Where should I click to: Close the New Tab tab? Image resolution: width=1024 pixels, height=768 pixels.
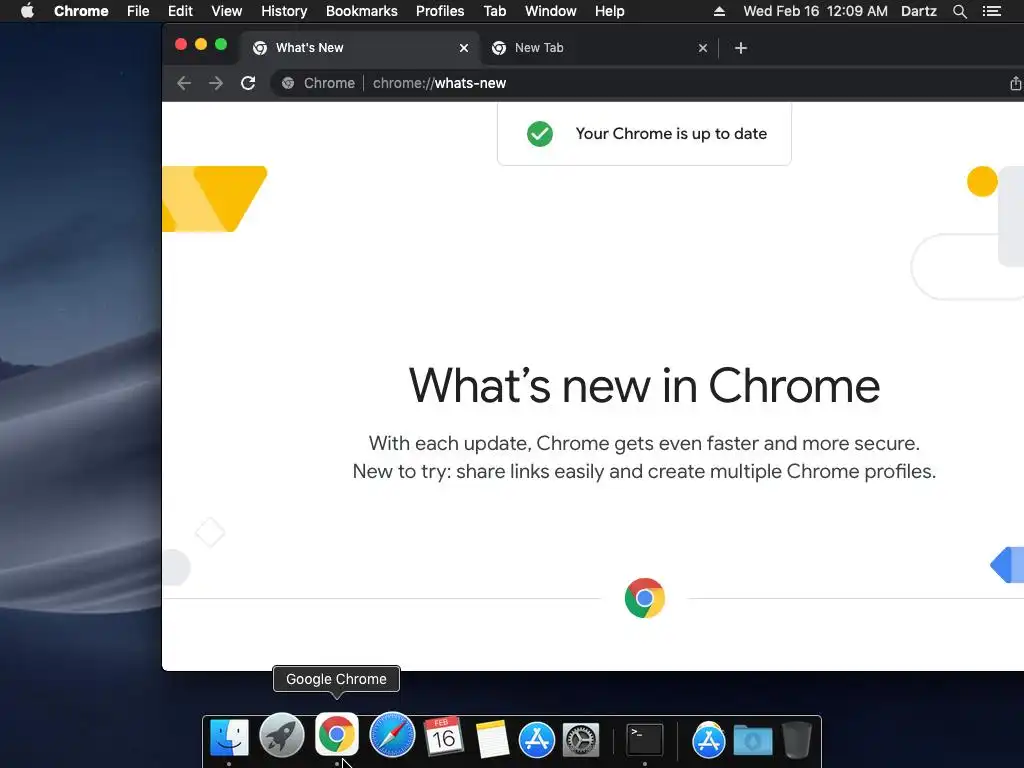coord(703,48)
